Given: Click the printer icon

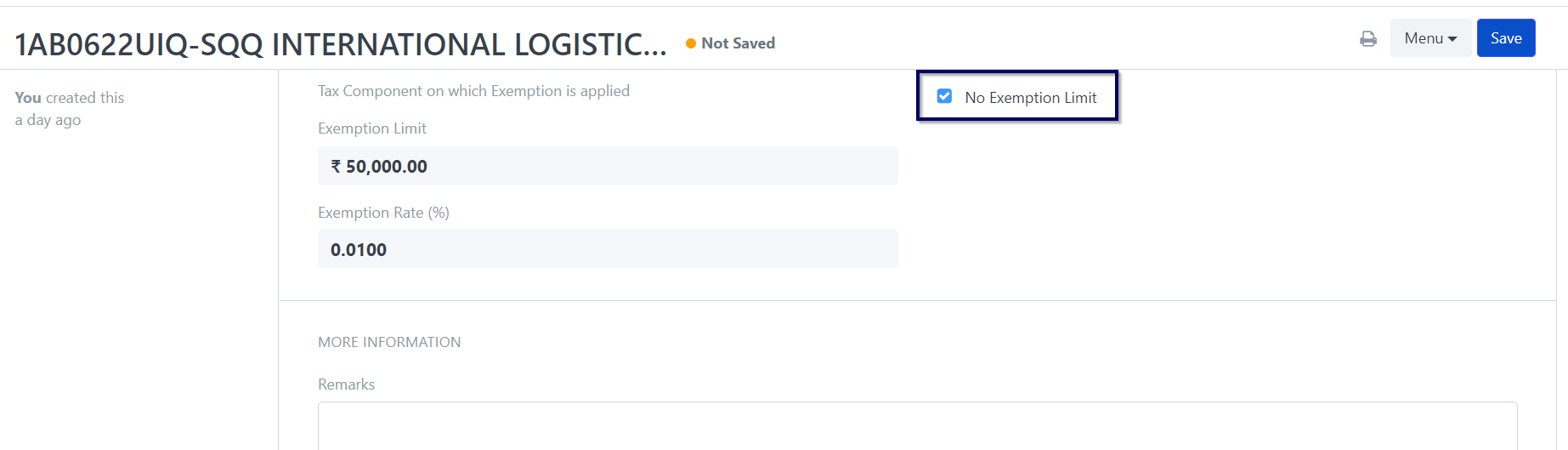Looking at the screenshot, I should pos(1368,38).
